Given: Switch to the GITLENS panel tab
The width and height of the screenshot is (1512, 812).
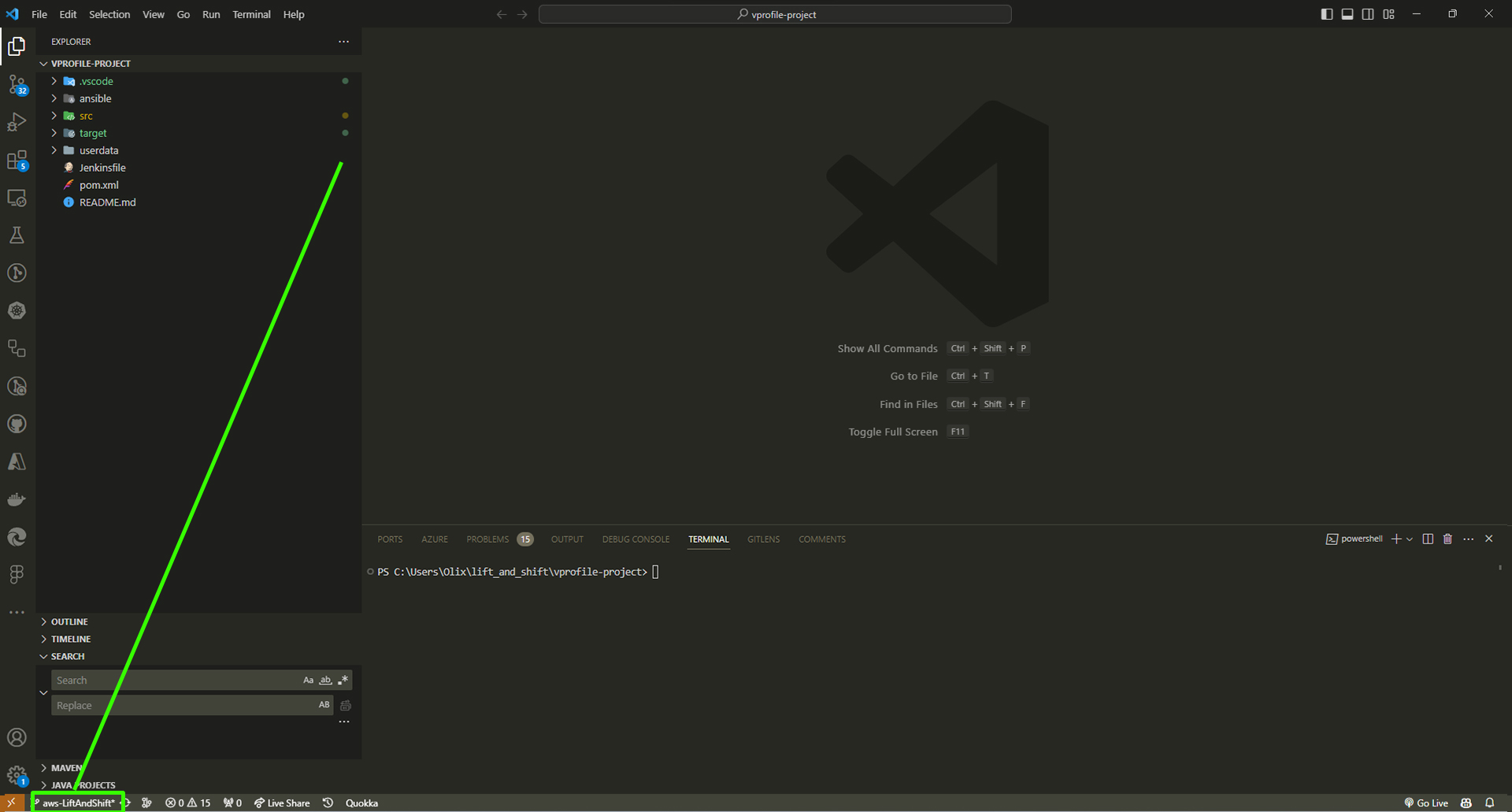Looking at the screenshot, I should (x=763, y=539).
